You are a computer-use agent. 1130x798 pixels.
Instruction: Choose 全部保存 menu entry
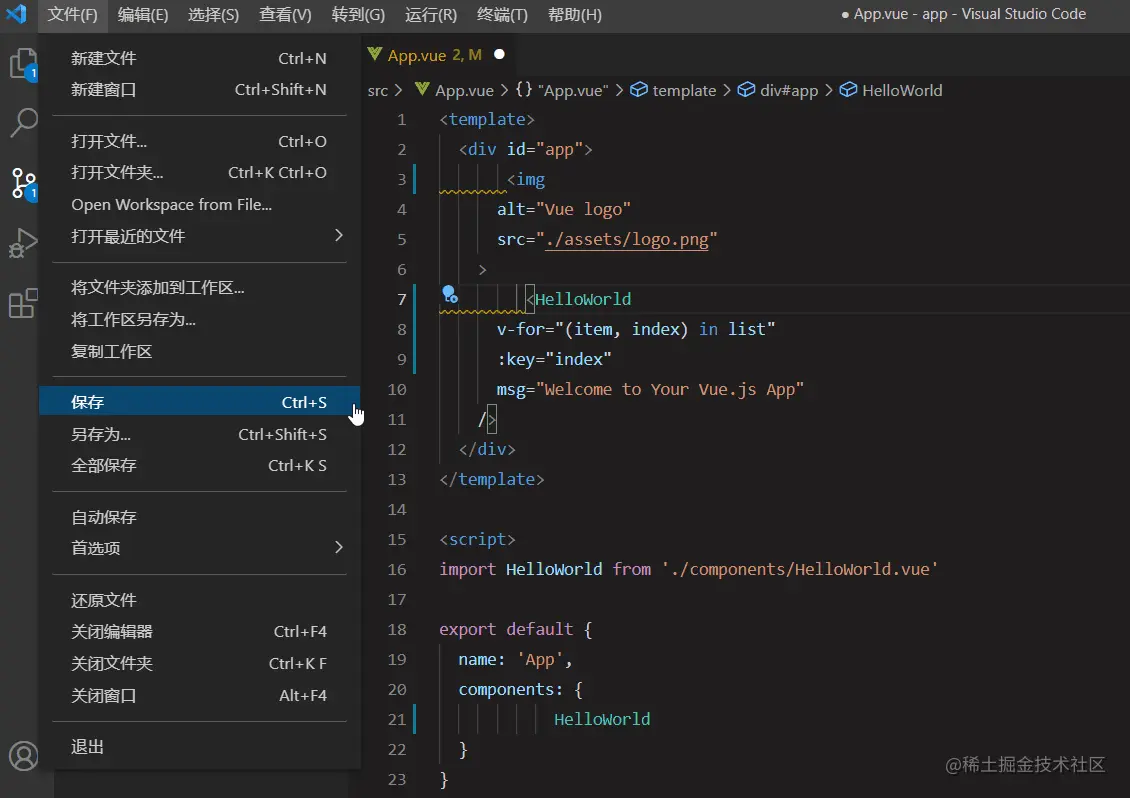[x=200, y=465]
